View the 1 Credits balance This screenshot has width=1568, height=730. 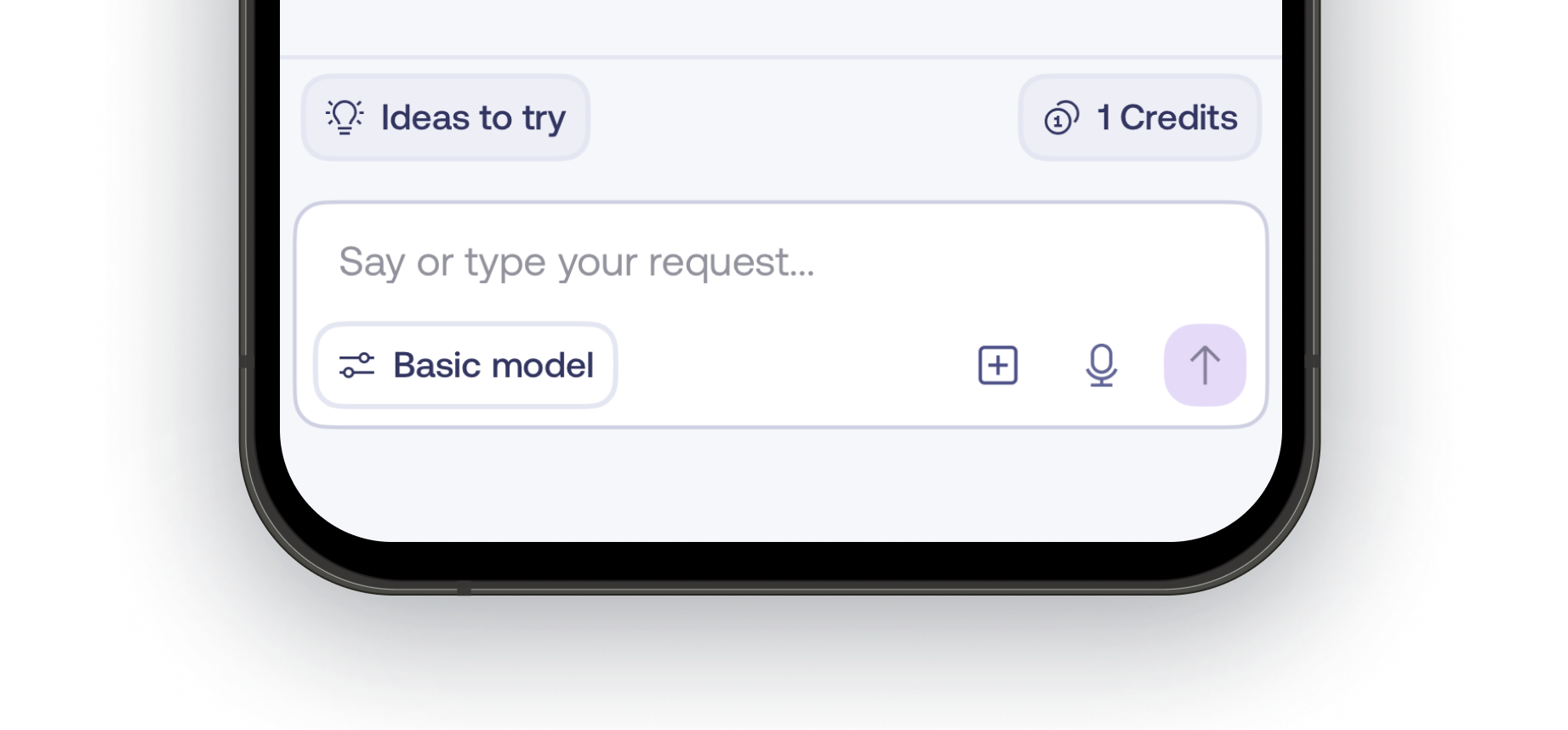coord(1140,117)
